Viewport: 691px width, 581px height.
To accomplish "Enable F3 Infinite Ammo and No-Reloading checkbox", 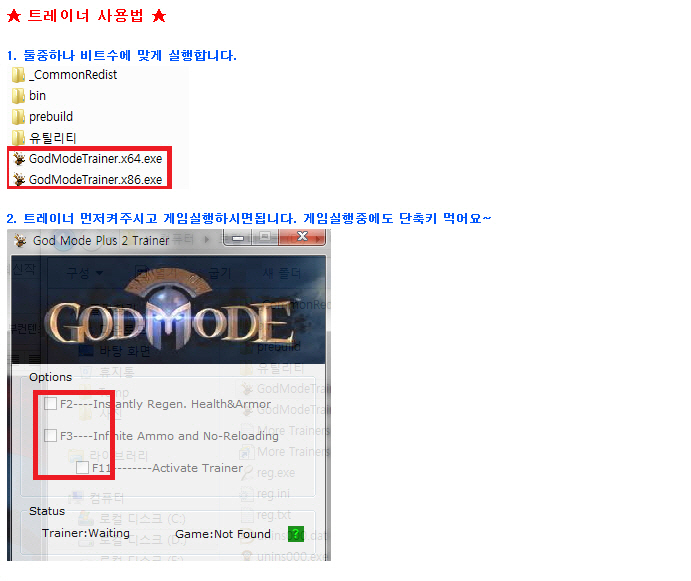I will [x=51, y=436].
